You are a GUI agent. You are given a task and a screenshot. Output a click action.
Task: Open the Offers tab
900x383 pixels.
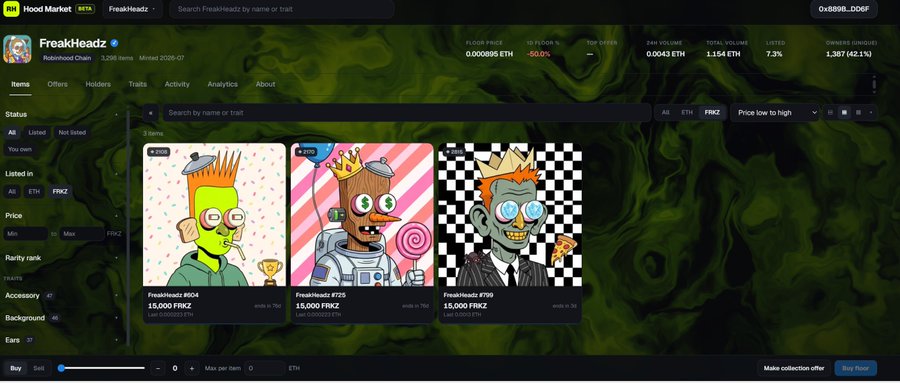pos(57,84)
